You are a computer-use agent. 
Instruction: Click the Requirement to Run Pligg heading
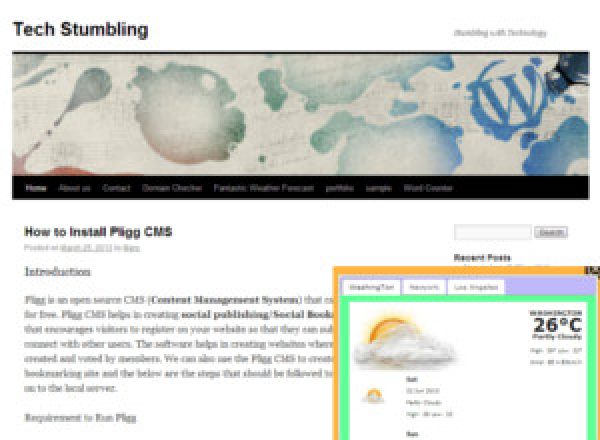[x=80, y=417]
